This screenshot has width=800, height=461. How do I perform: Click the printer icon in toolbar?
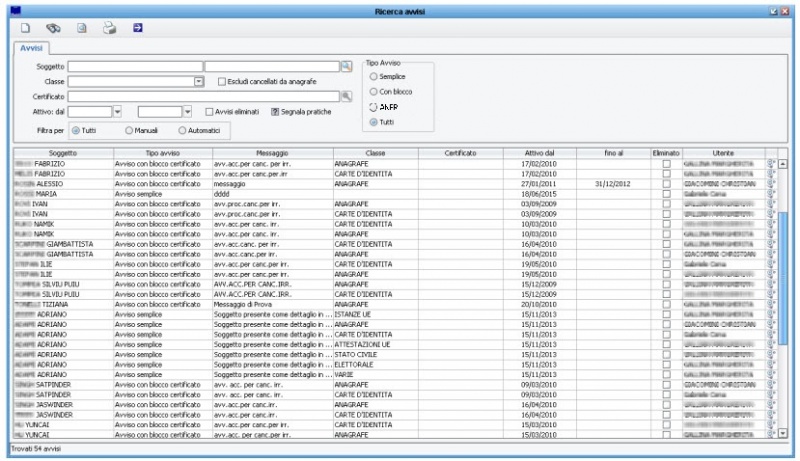tap(110, 28)
